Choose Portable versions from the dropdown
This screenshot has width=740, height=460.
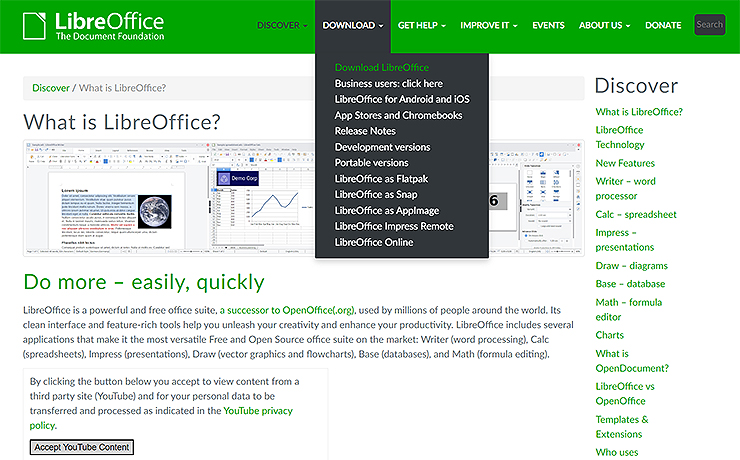pos(371,163)
